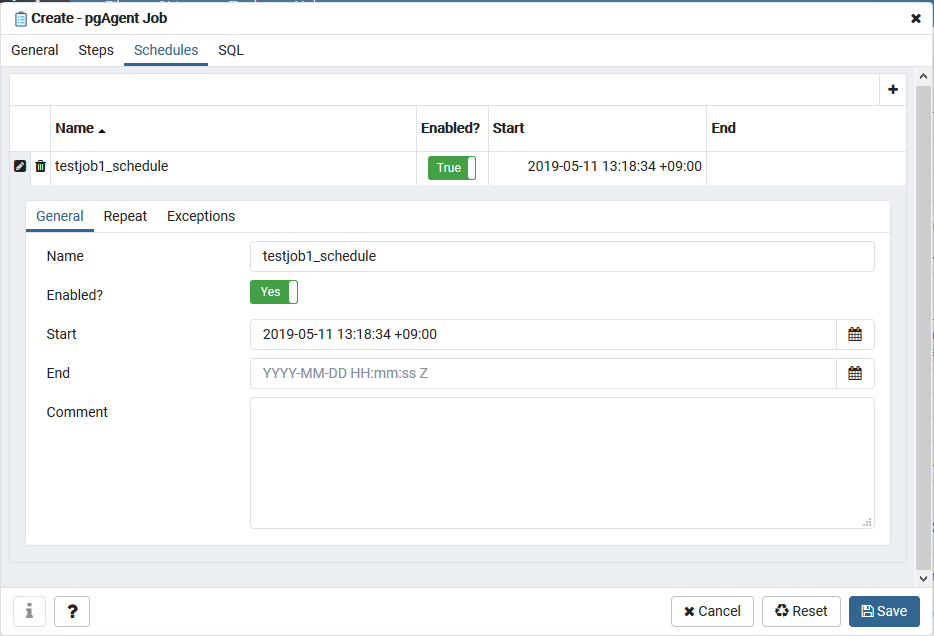Switch to the Repeat sub-tab
Image resolution: width=934 pixels, height=636 pixels.
pos(125,216)
